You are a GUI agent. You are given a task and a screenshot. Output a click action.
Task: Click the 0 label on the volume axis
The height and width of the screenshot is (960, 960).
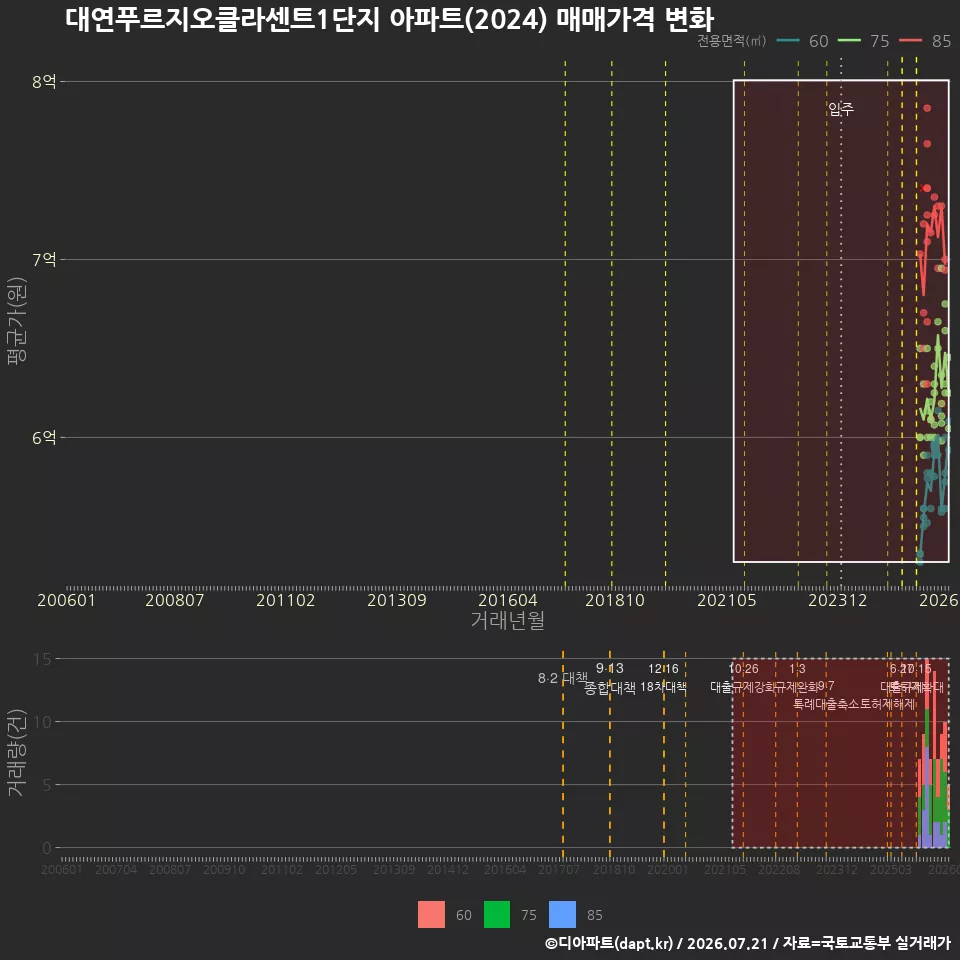(47, 848)
